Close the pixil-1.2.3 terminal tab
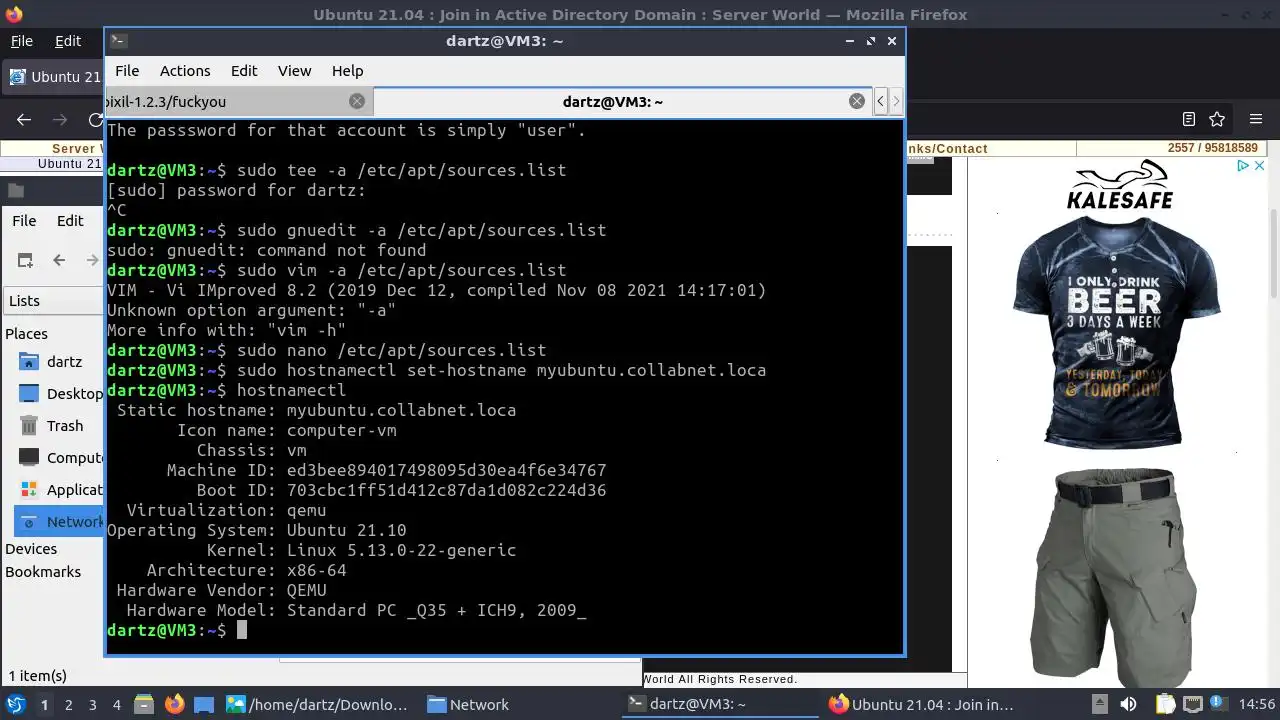 pos(357,101)
